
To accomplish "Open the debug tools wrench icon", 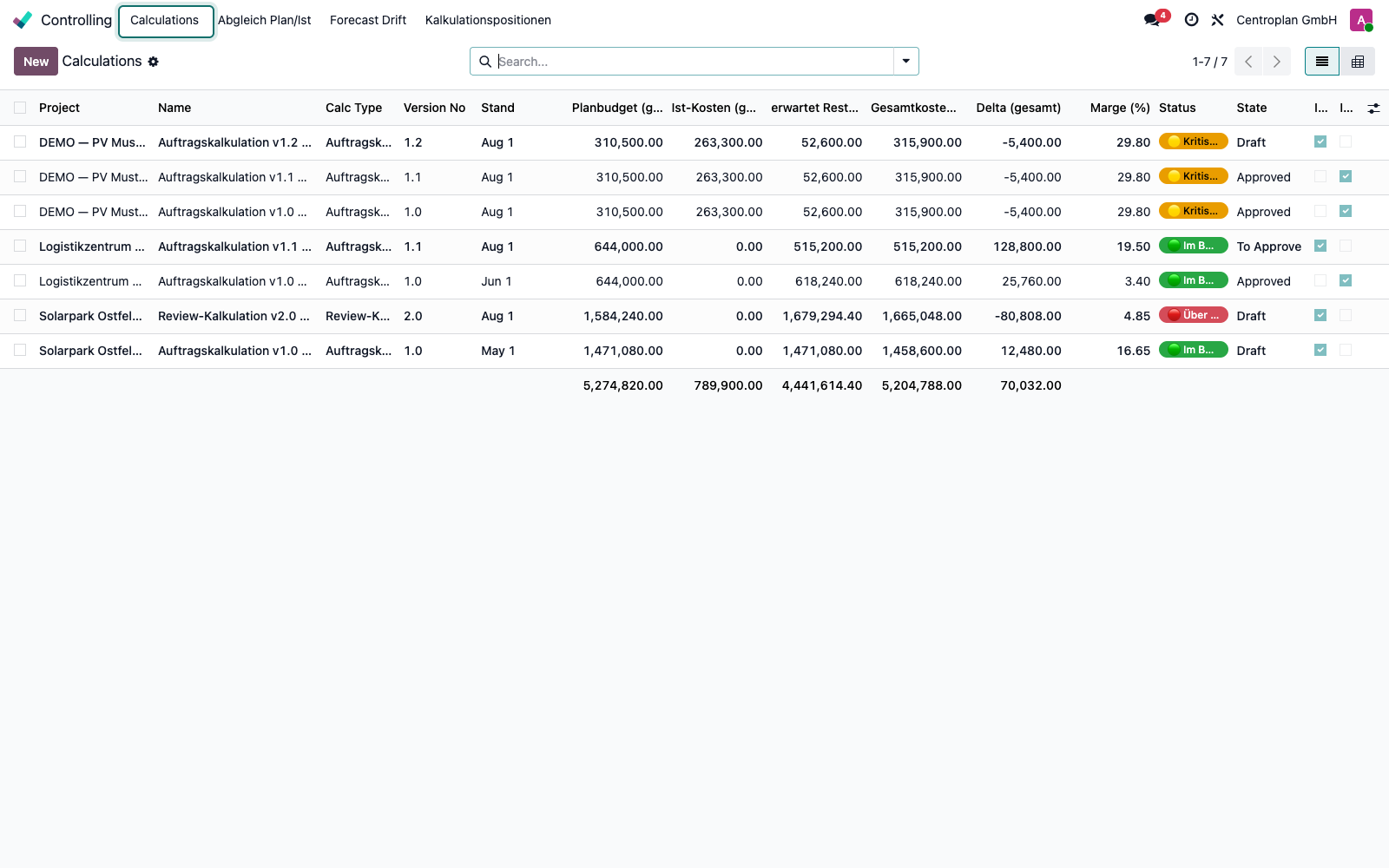I will click(1218, 20).
